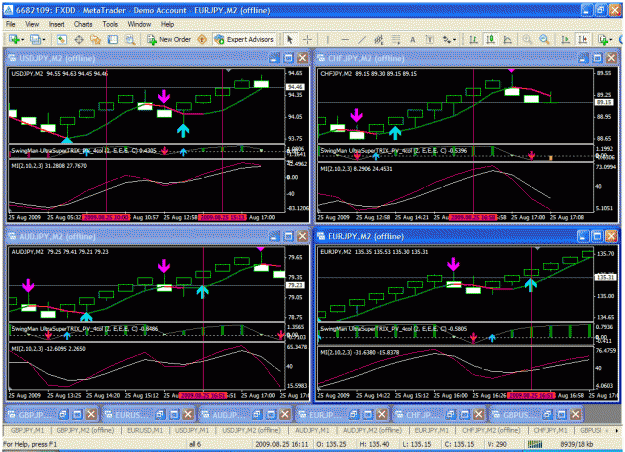Open the File menu
This screenshot has height=452, width=625.
(11, 24)
